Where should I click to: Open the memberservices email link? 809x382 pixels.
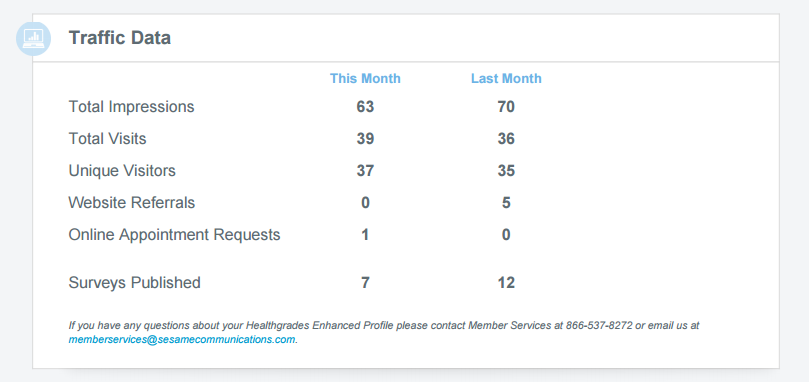[182, 340]
